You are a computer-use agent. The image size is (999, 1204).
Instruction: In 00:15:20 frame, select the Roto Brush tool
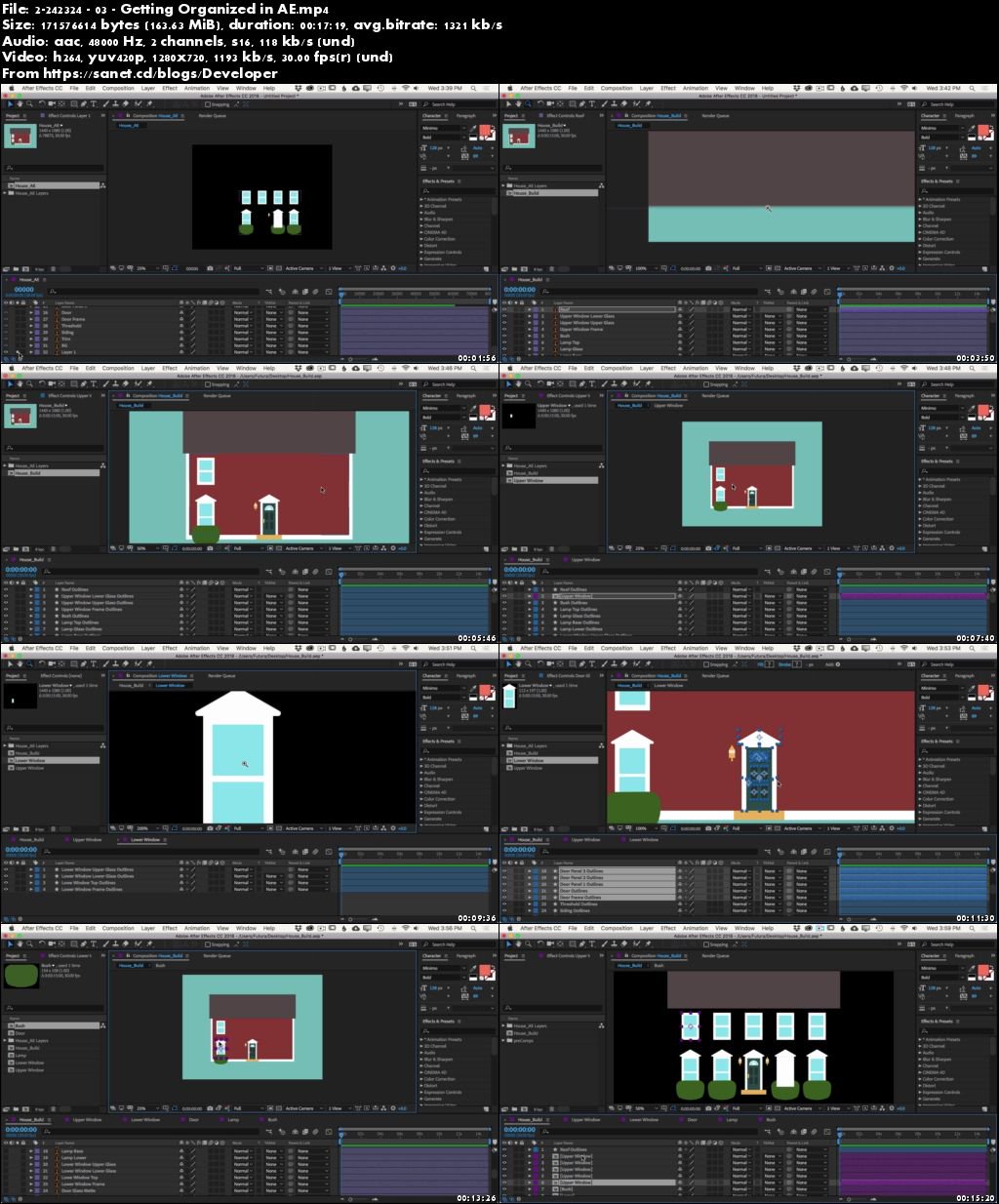click(637, 944)
